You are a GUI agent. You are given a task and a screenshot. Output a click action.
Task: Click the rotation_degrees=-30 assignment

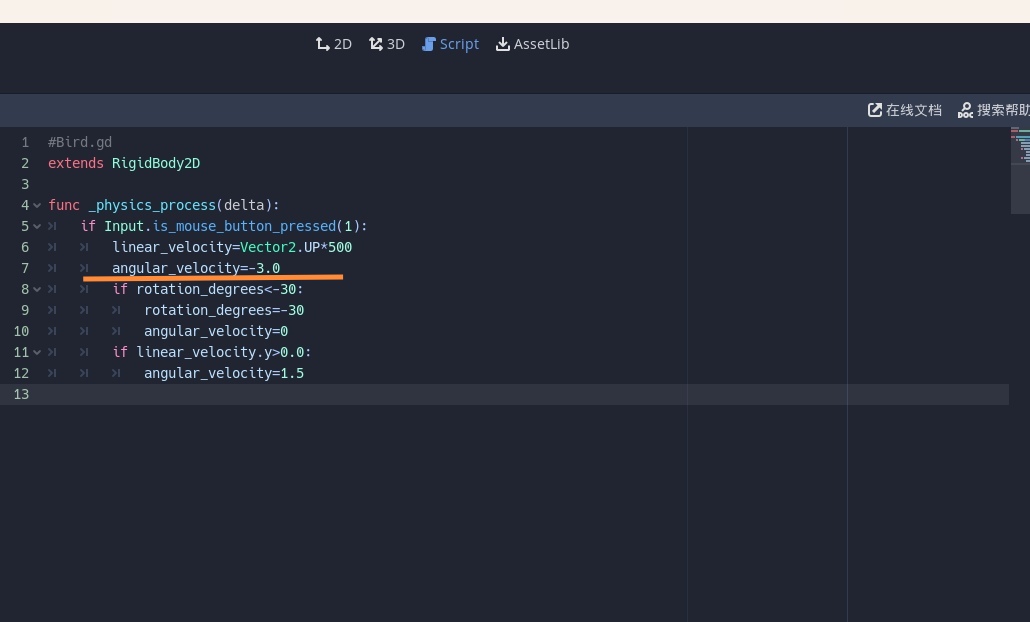tap(224, 311)
